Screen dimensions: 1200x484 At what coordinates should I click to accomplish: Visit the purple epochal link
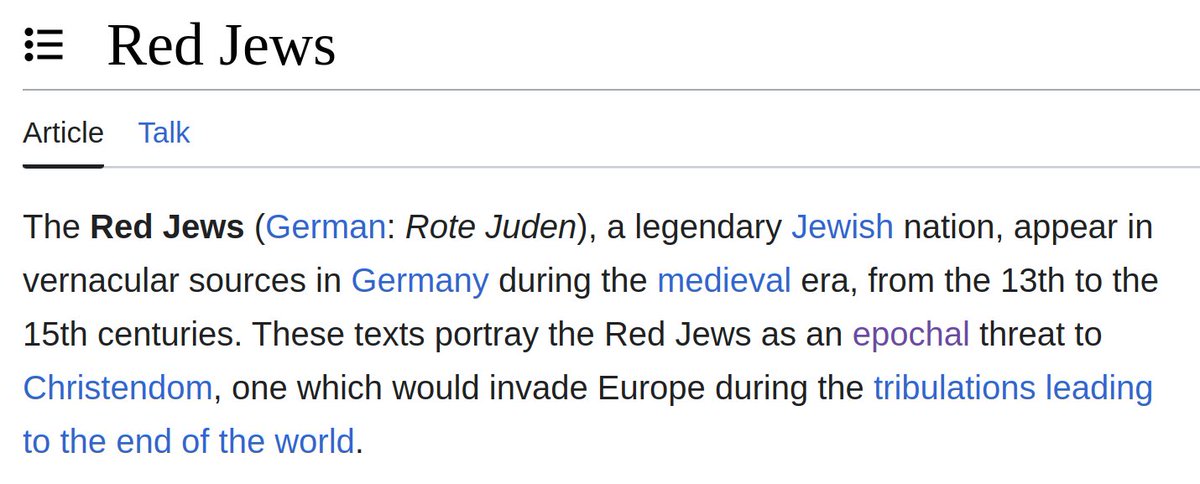coord(911,333)
